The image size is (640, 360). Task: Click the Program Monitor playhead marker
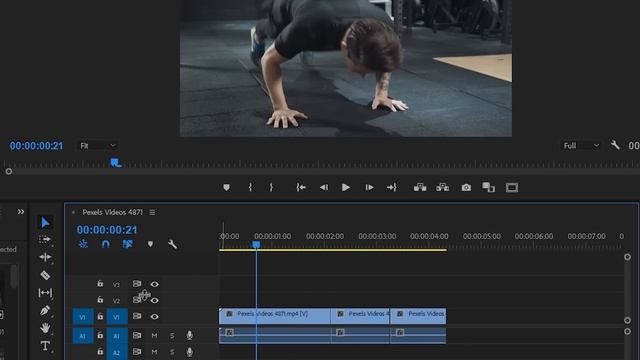pos(116,163)
